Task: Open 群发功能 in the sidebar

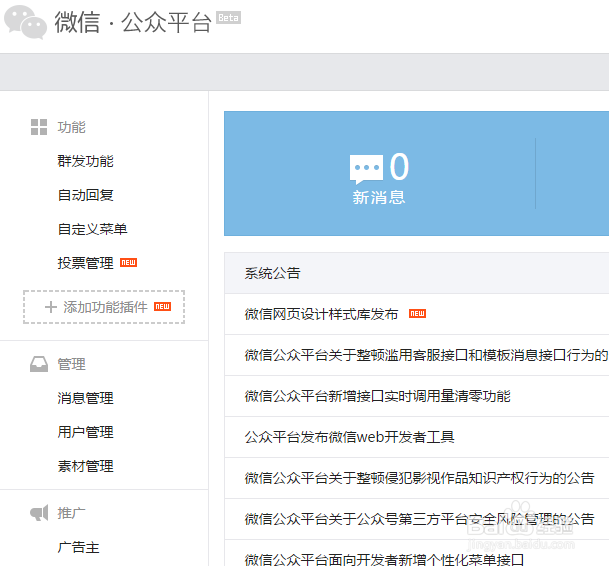Action: pyautogui.click(x=85, y=161)
